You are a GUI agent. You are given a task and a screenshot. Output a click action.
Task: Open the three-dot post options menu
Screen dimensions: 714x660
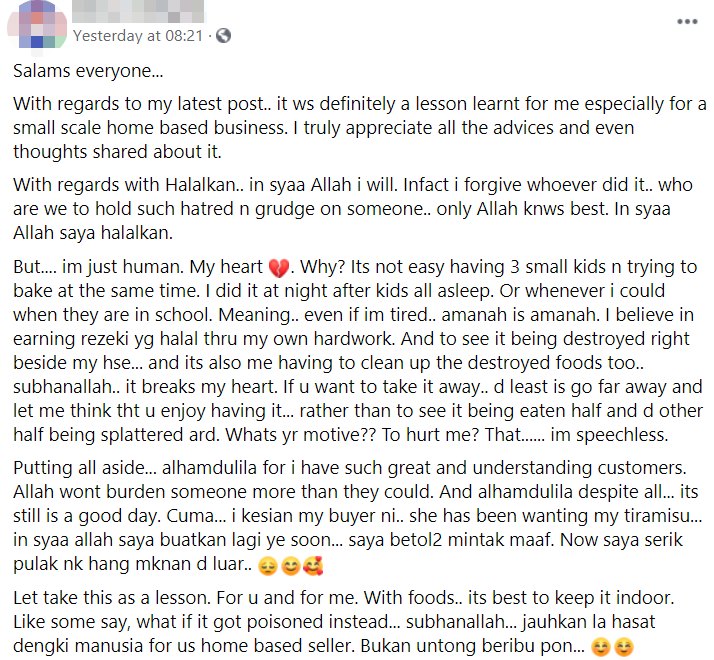pyautogui.click(x=687, y=21)
